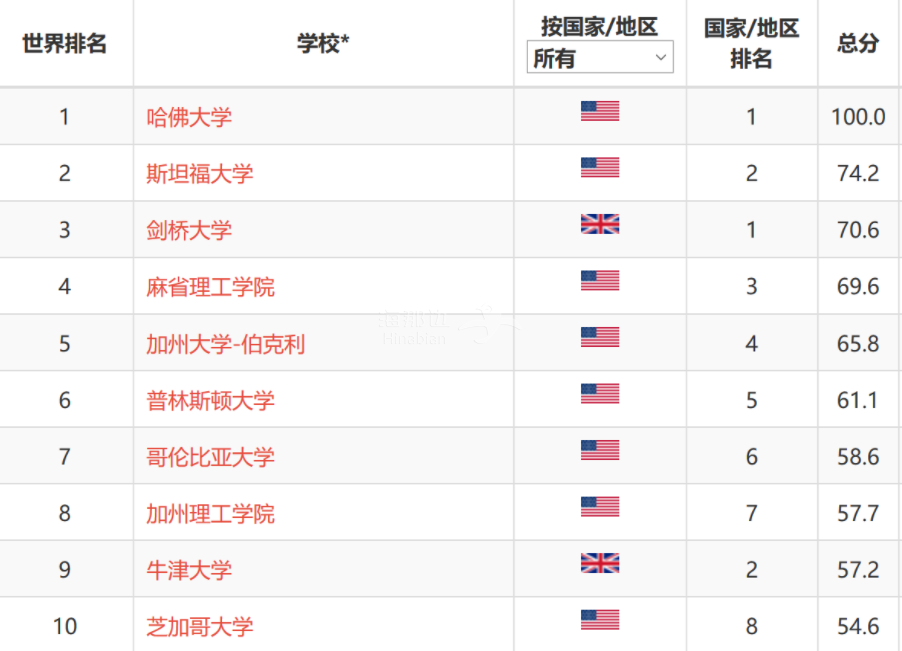Open the 斯坦福大学 link

[x=200, y=174]
